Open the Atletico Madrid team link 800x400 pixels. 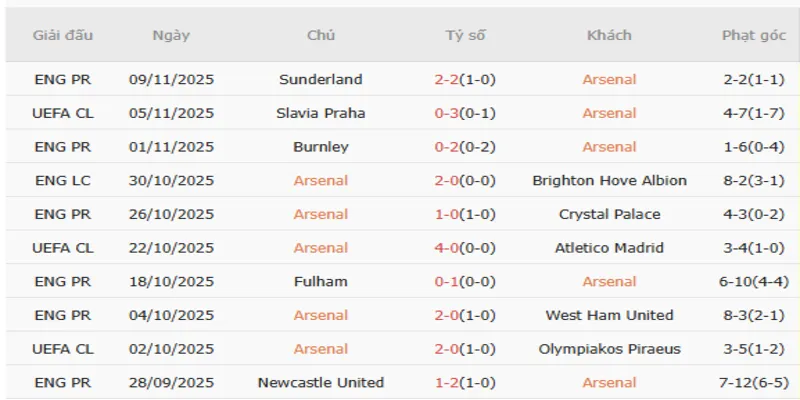tap(609, 248)
